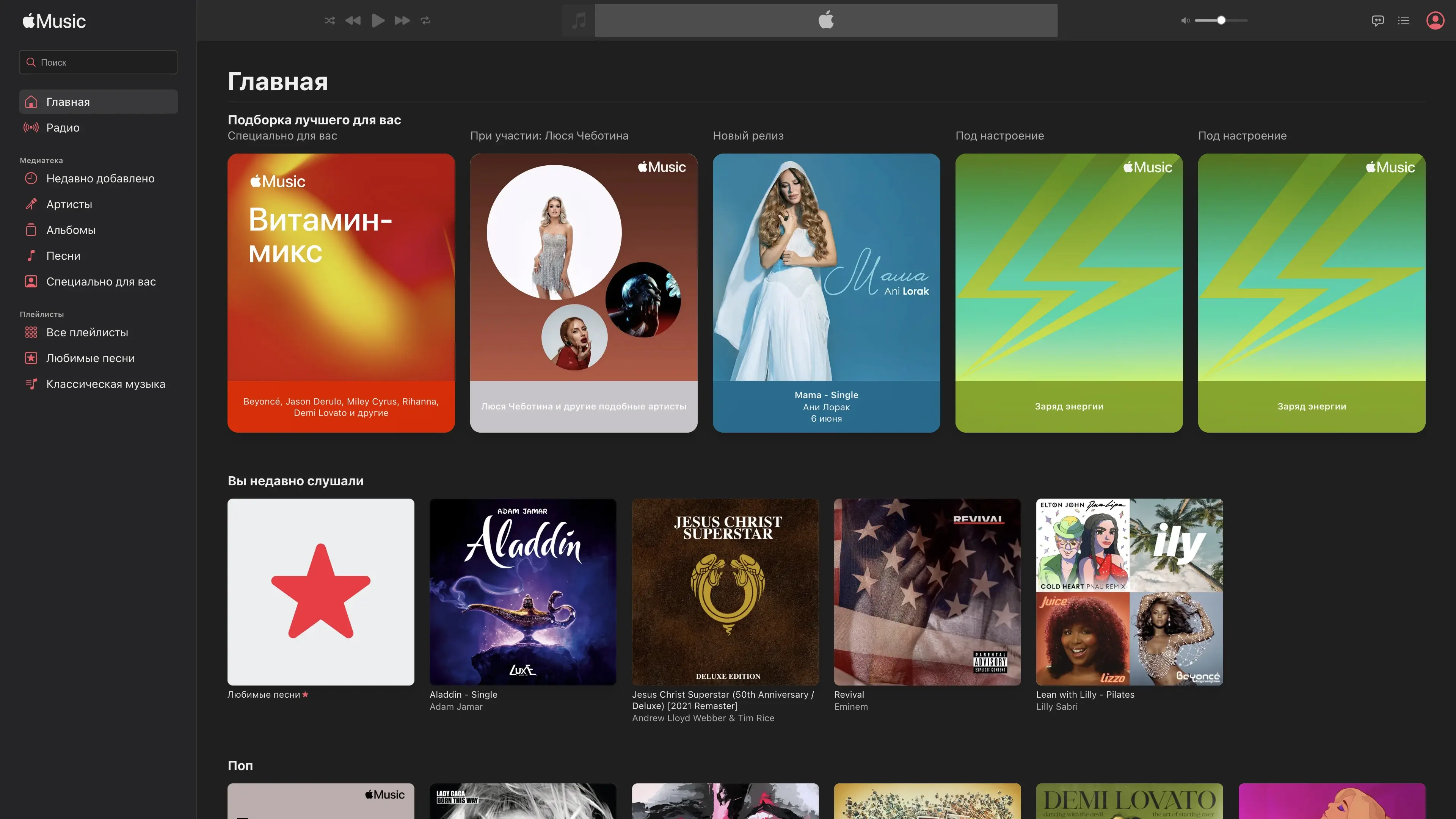This screenshot has width=1456, height=819.
Task: Click the Aladdin - Single album cover
Action: (x=523, y=592)
